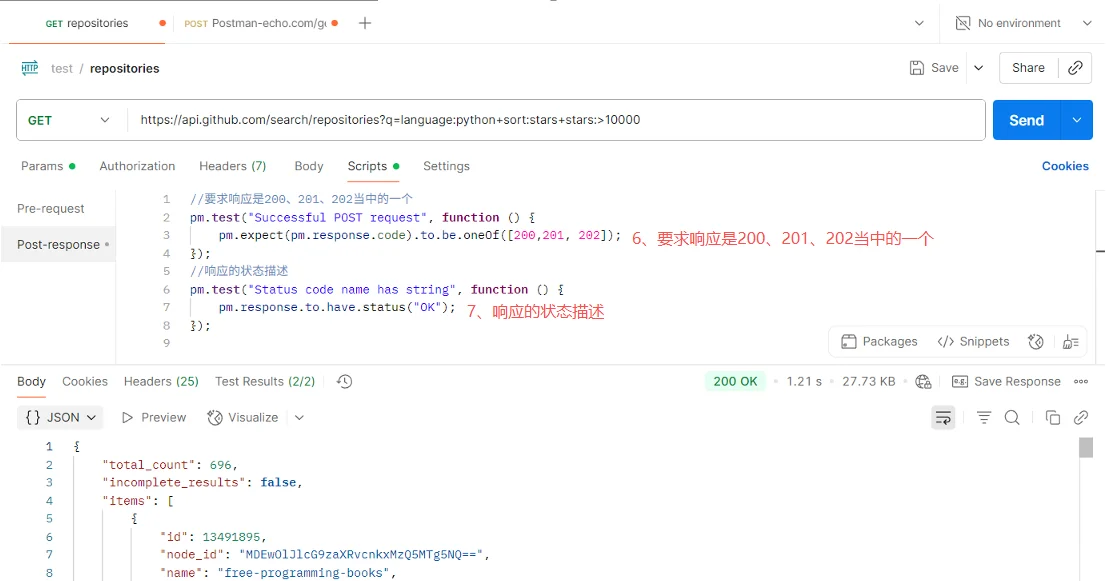Open Packages in script editor

coord(879,341)
